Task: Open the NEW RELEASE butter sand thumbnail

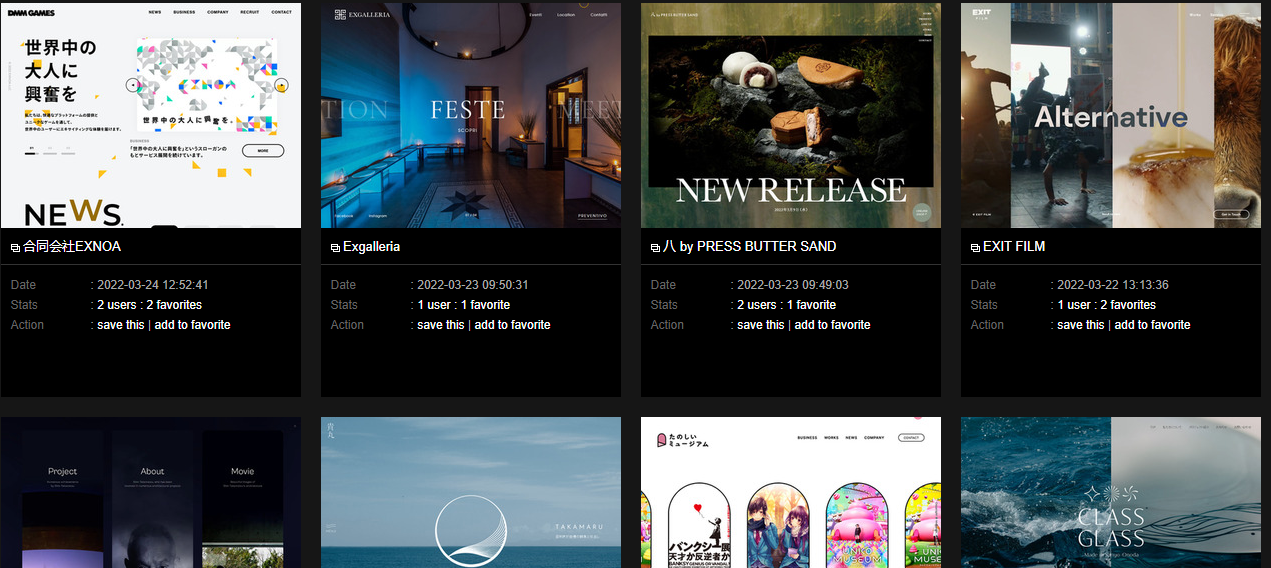Action: pyautogui.click(x=791, y=115)
